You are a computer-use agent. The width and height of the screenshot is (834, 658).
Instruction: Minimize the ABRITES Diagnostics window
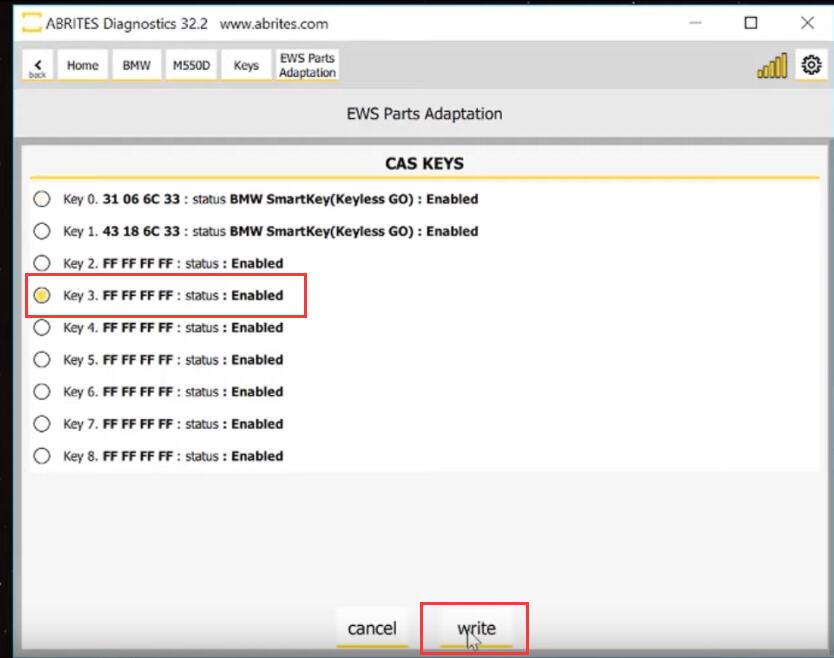click(695, 23)
